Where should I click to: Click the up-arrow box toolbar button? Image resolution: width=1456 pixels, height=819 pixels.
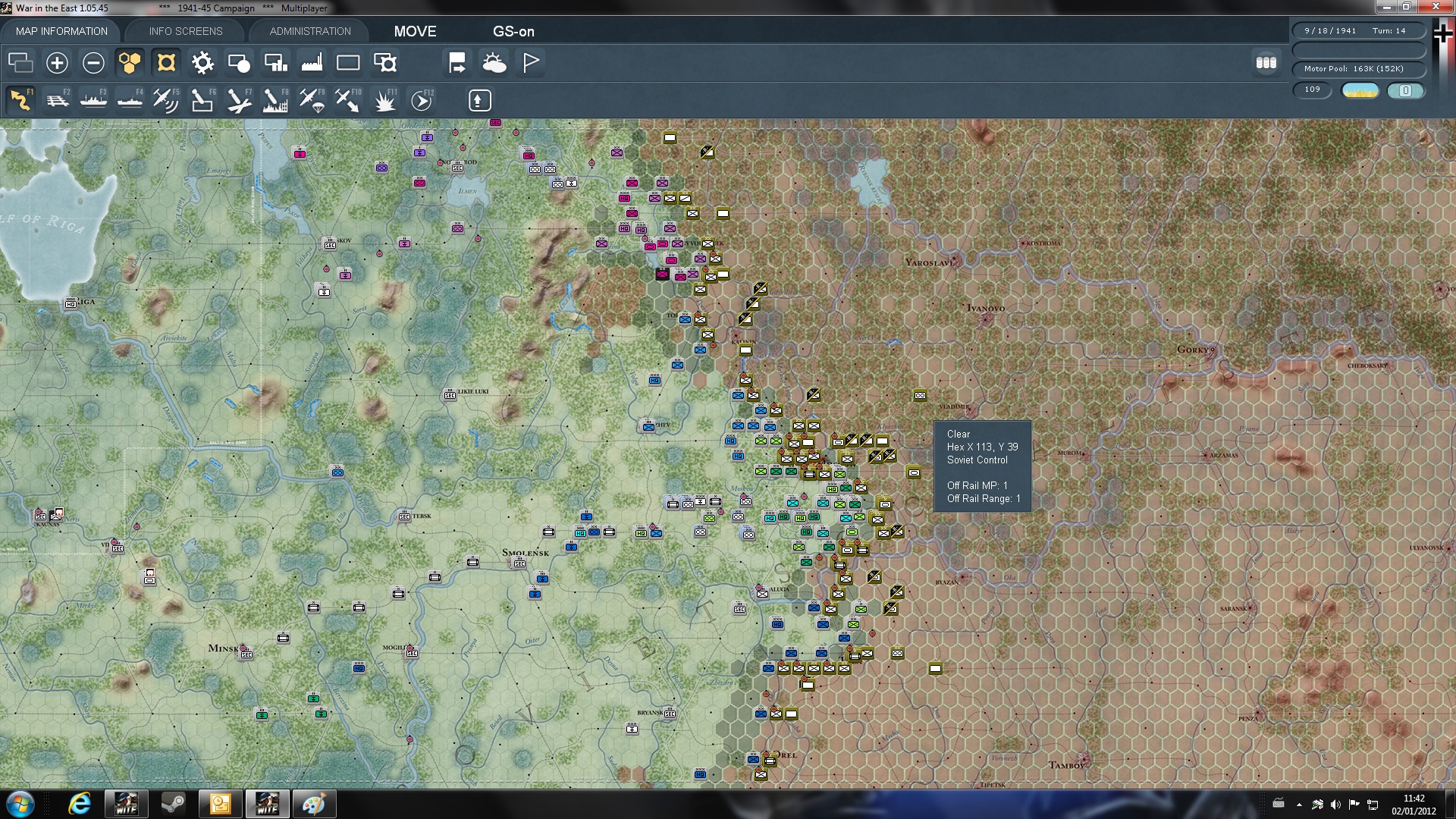point(479,100)
